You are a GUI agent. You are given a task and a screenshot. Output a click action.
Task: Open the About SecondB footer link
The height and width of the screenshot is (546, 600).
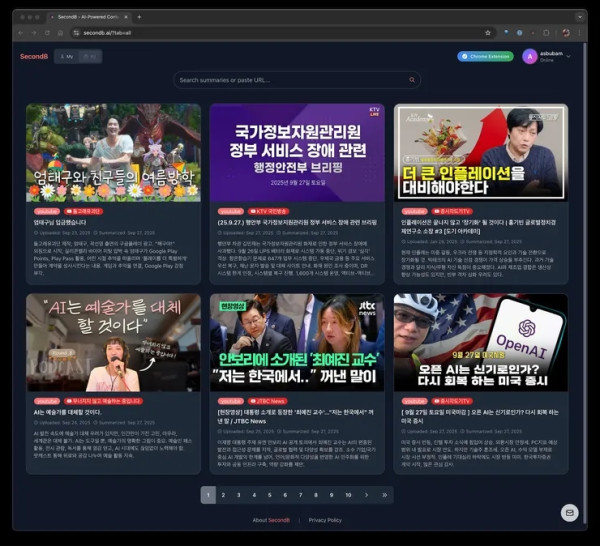271,520
